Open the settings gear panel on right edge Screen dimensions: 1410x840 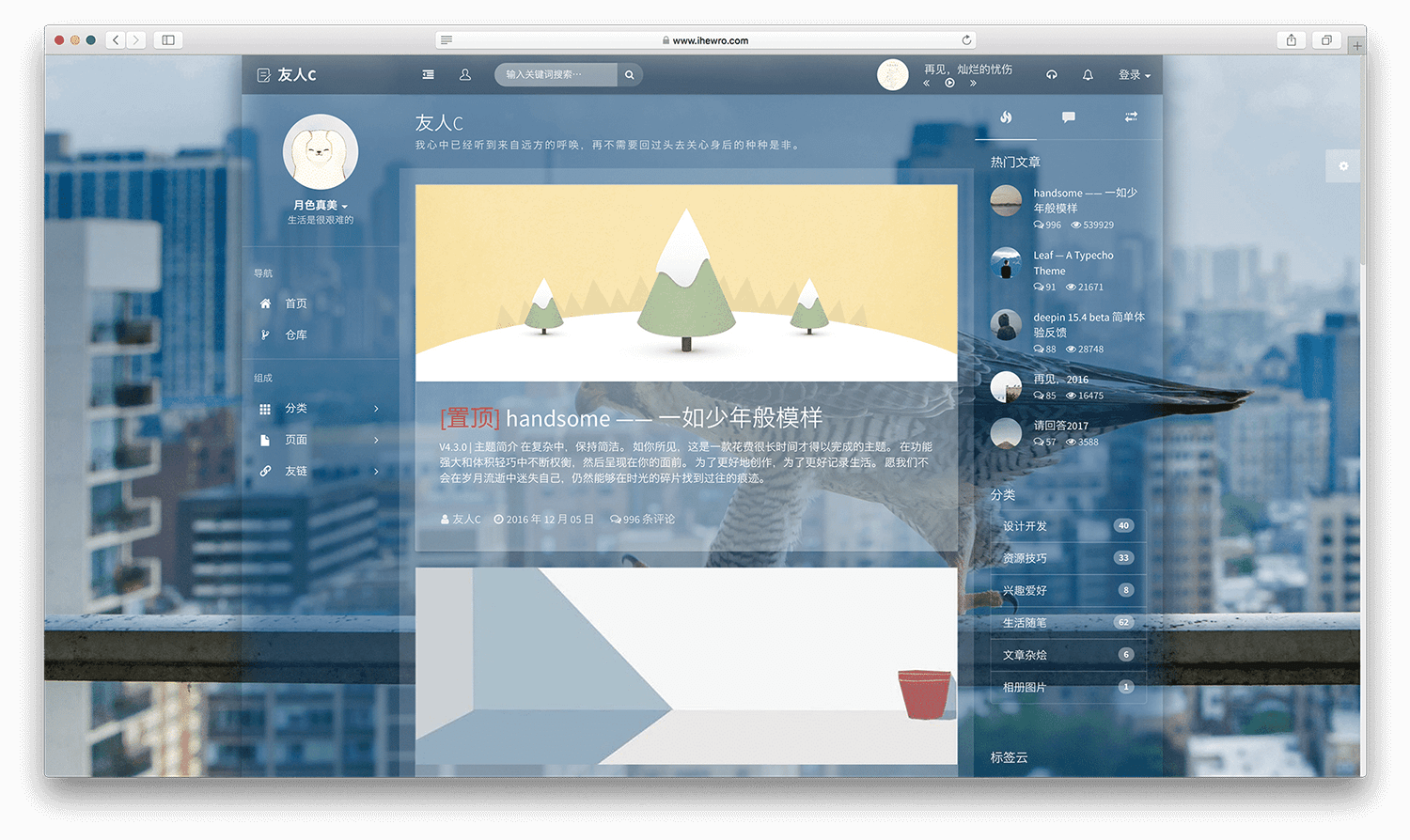(1343, 166)
